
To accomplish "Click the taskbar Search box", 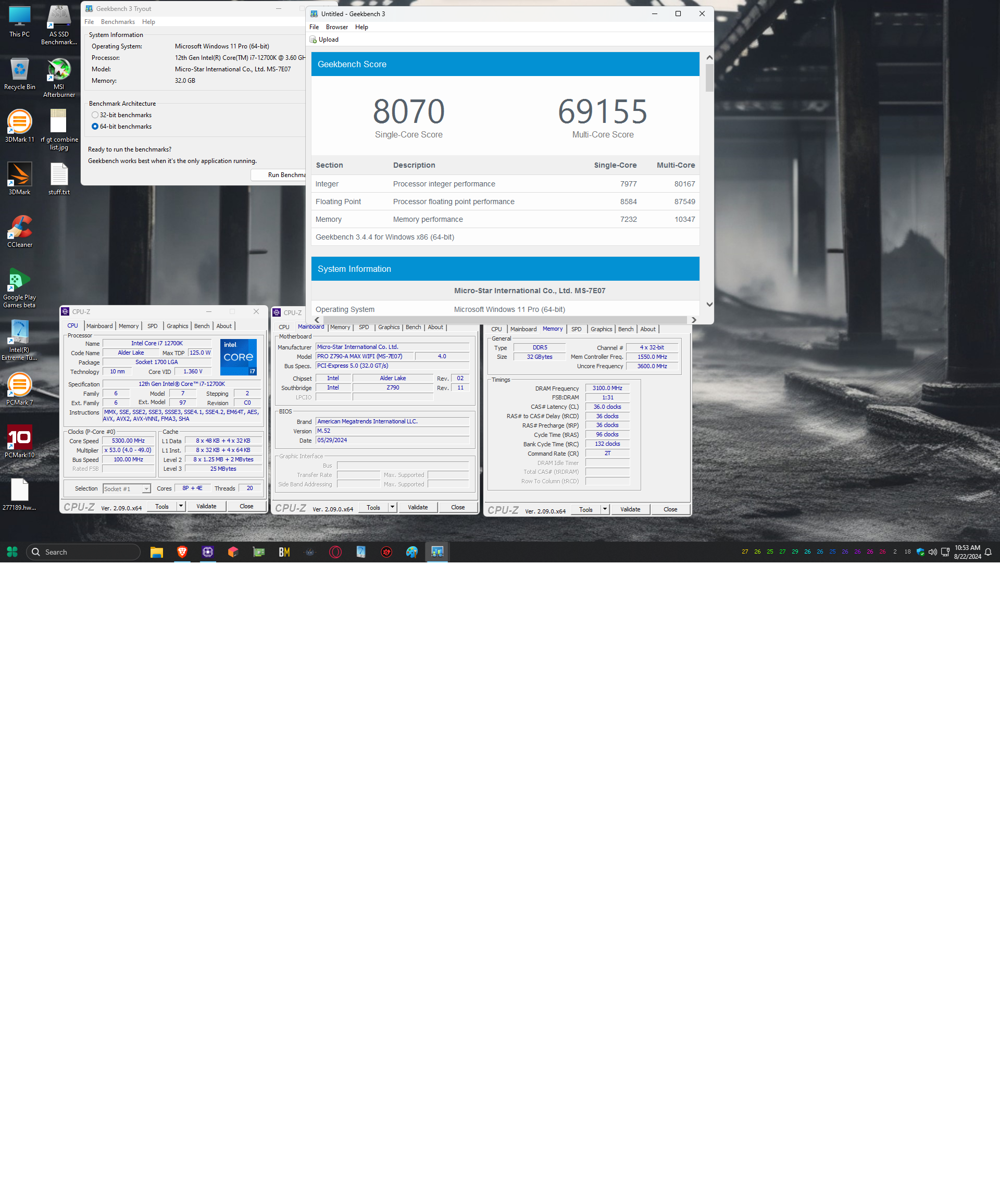I will (x=83, y=551).
